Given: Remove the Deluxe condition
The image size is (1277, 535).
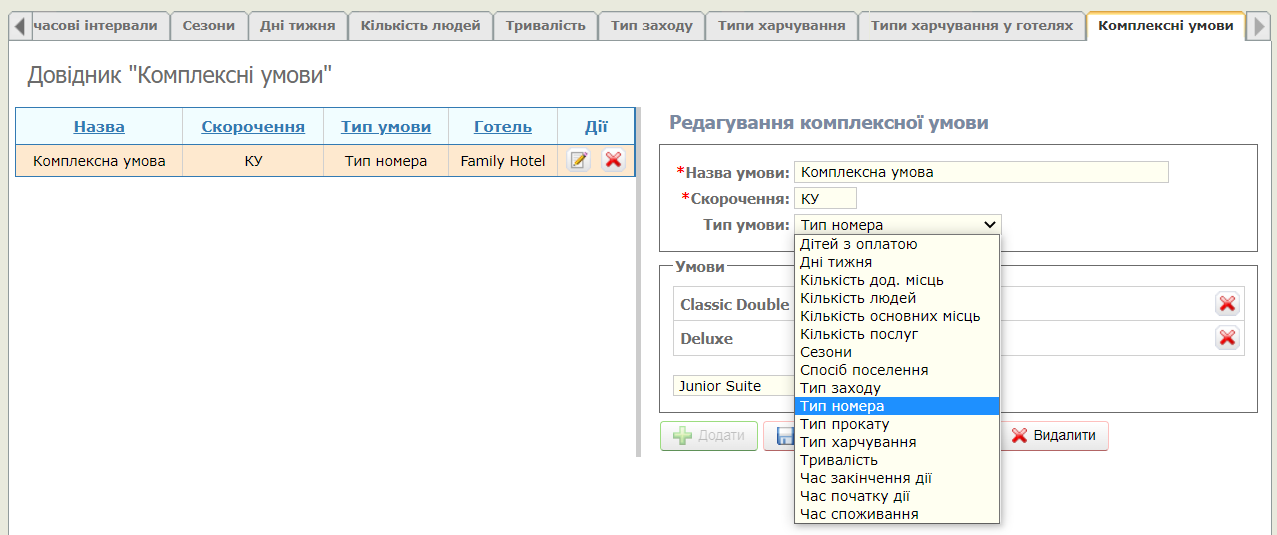Looking at the screenshot, I should 1226,338.
